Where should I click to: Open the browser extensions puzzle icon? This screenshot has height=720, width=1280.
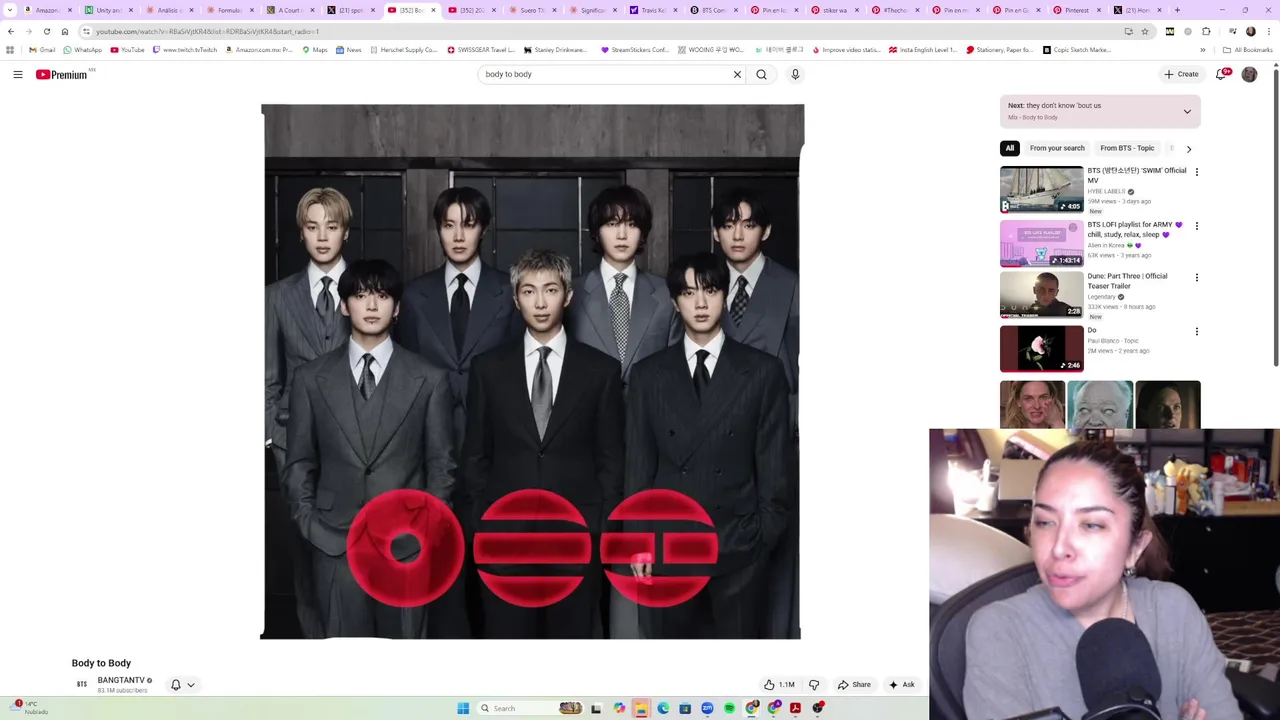pos(1206,32)
